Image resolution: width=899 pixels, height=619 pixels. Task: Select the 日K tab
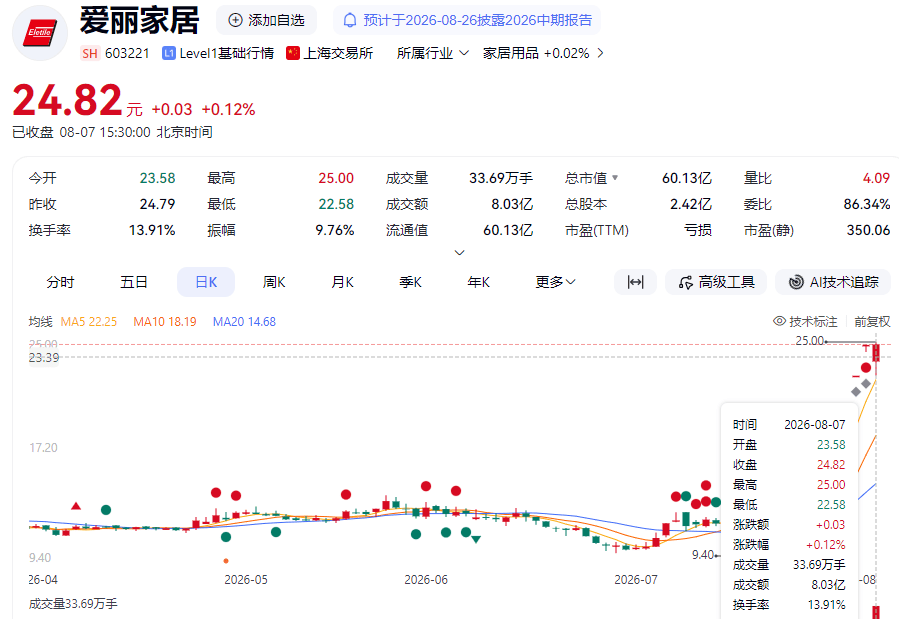coord(206,282)
